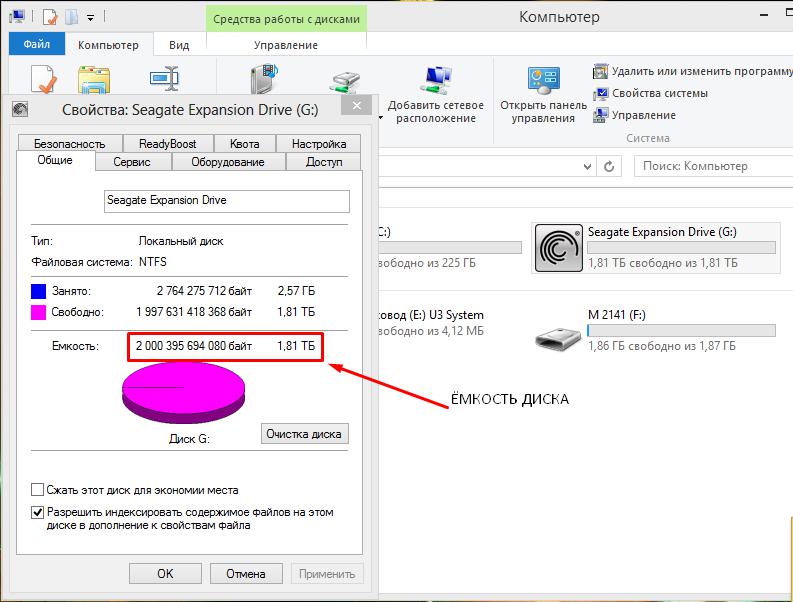Screen dimensions: 793x602
Task: Click OK in the properties dialog
Action: click(165, 574)
